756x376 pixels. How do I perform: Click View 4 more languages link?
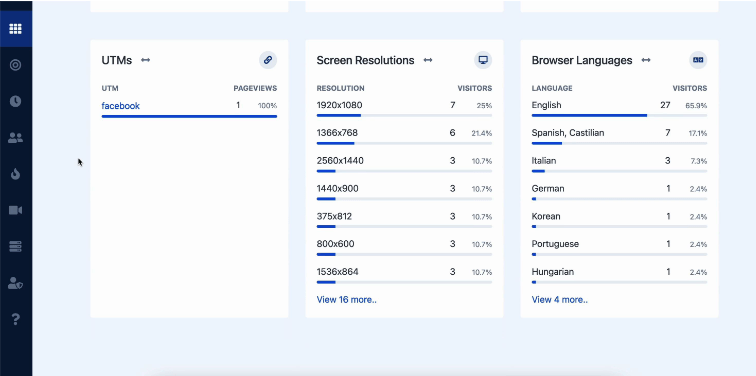point(559,300)
